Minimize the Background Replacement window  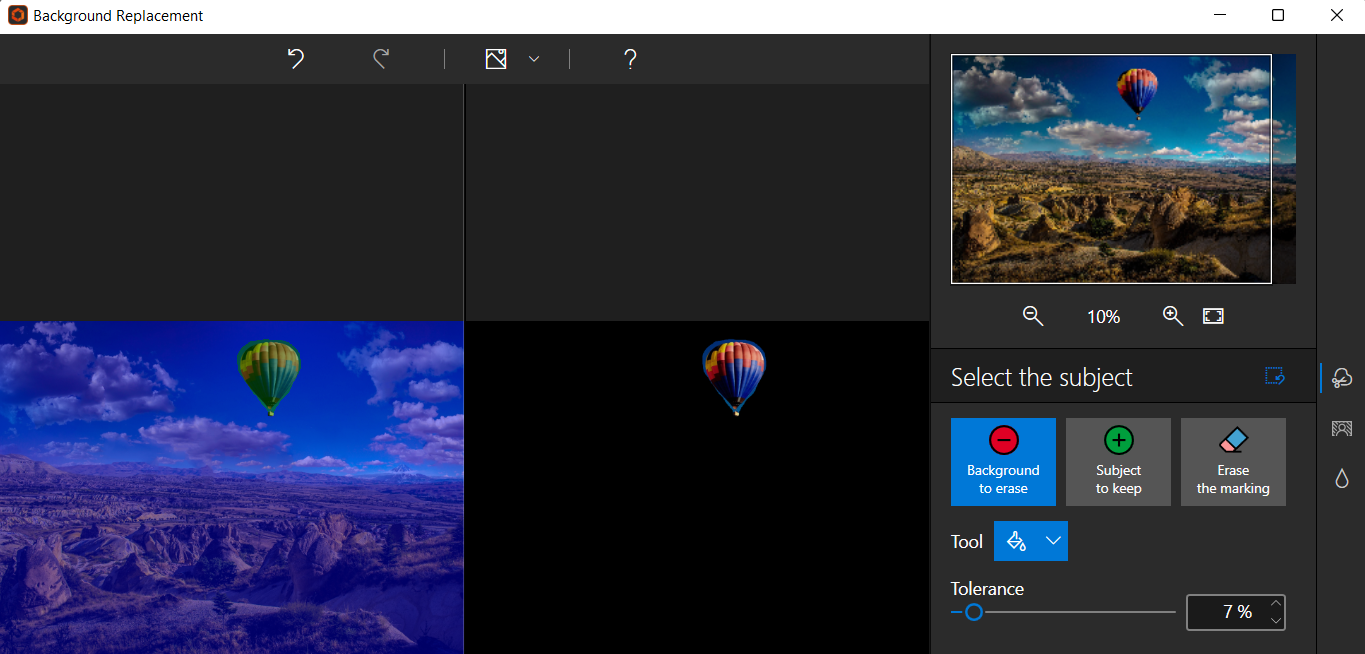pyautogui.click(x=1220, y=15)
